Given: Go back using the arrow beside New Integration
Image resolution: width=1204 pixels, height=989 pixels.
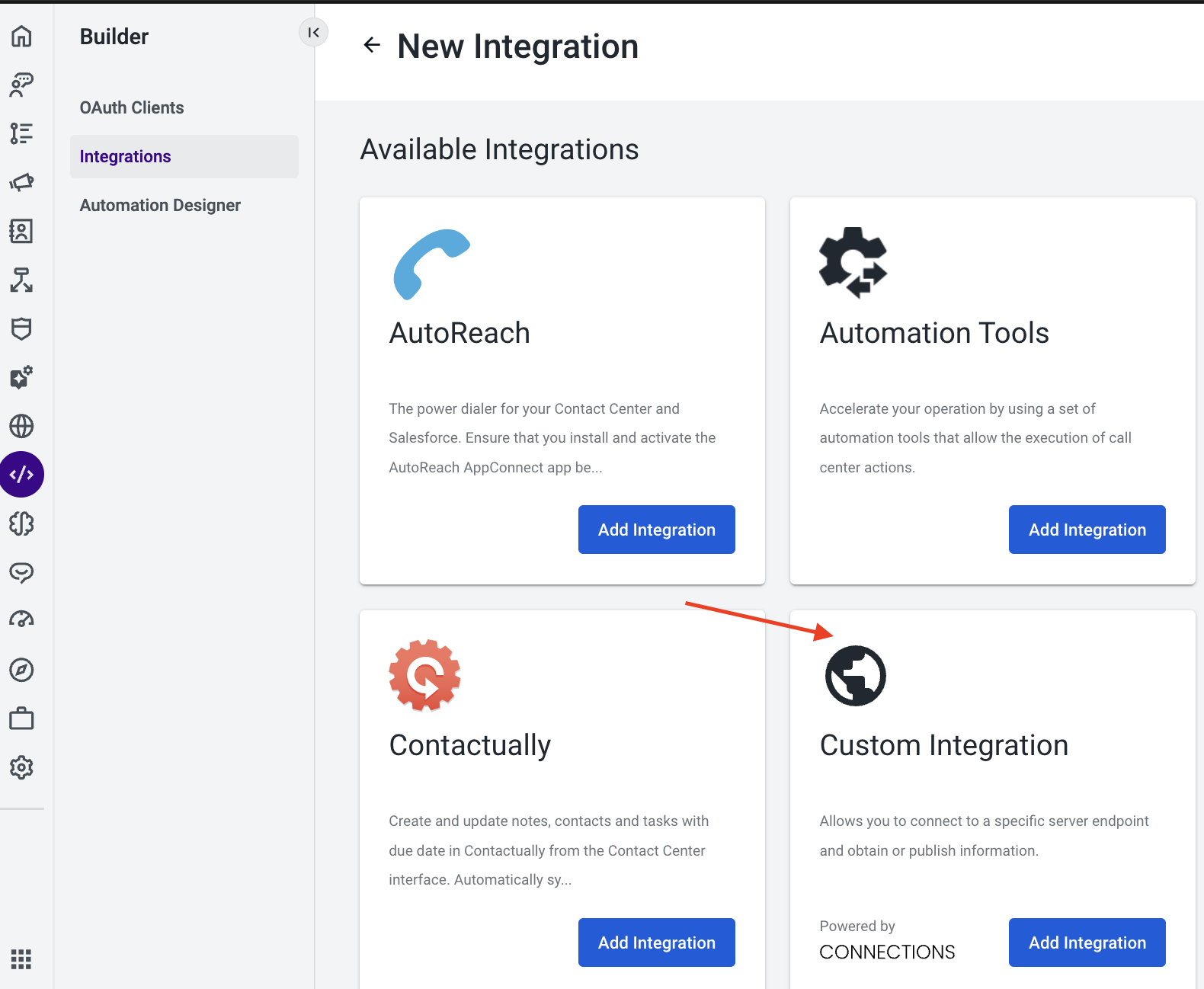Looking at the screenshot, I should click(x=372, y=45).
